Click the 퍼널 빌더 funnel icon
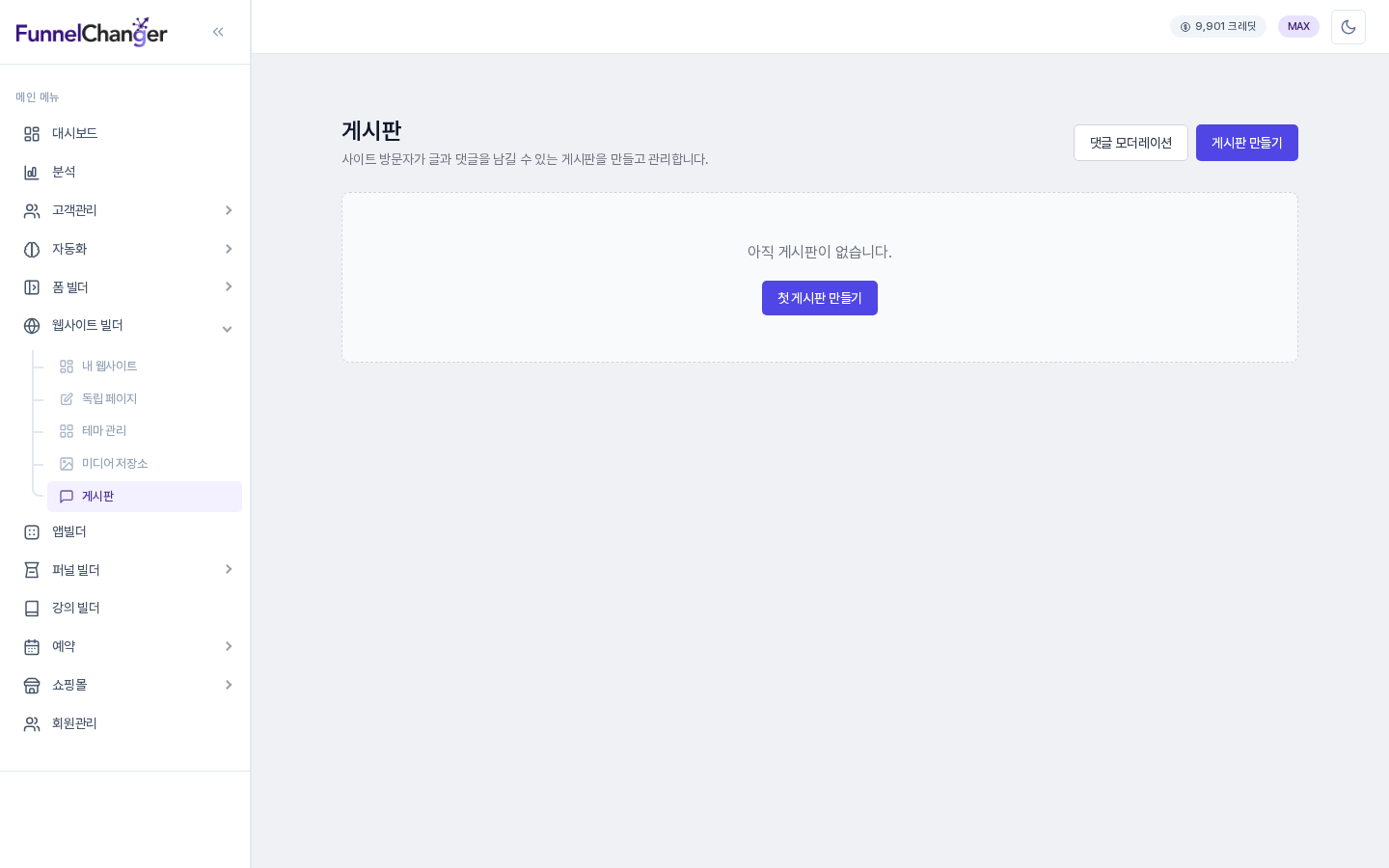This screenshot has width=1389, height=868. [x=32, y=570]
